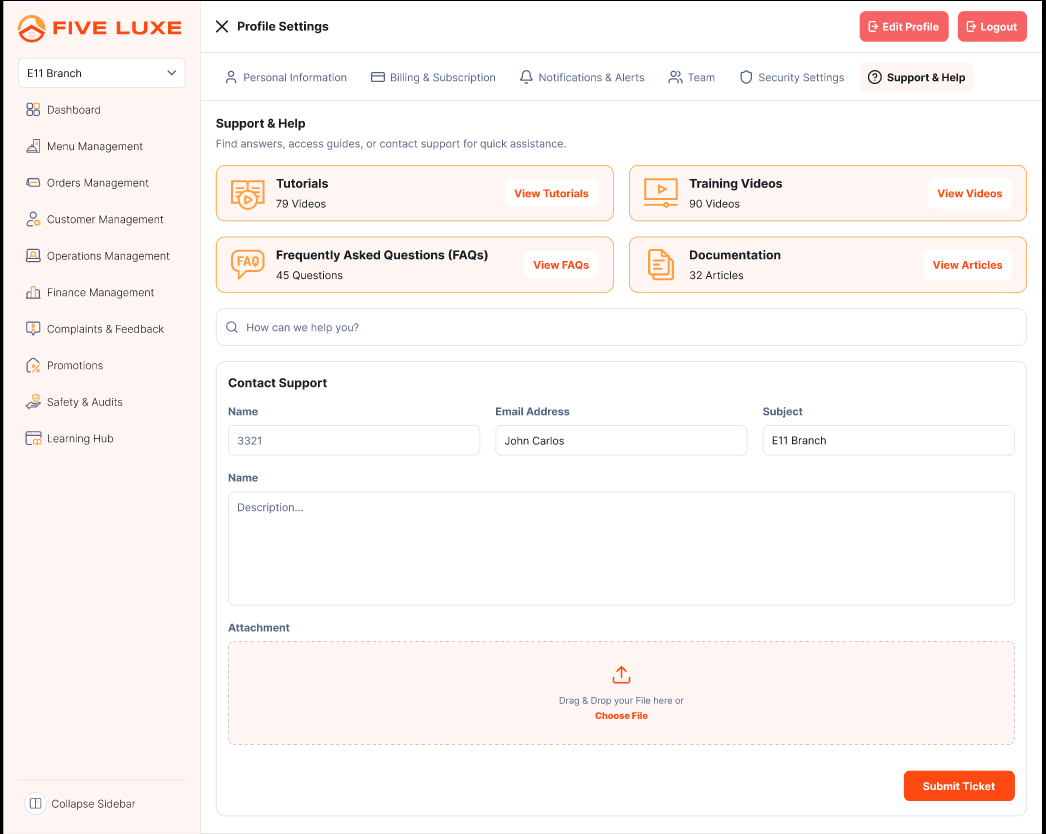Viewport: 1046px width, 834px height.
Task: Click the View Tutorials button
Action: click(551, 194)
